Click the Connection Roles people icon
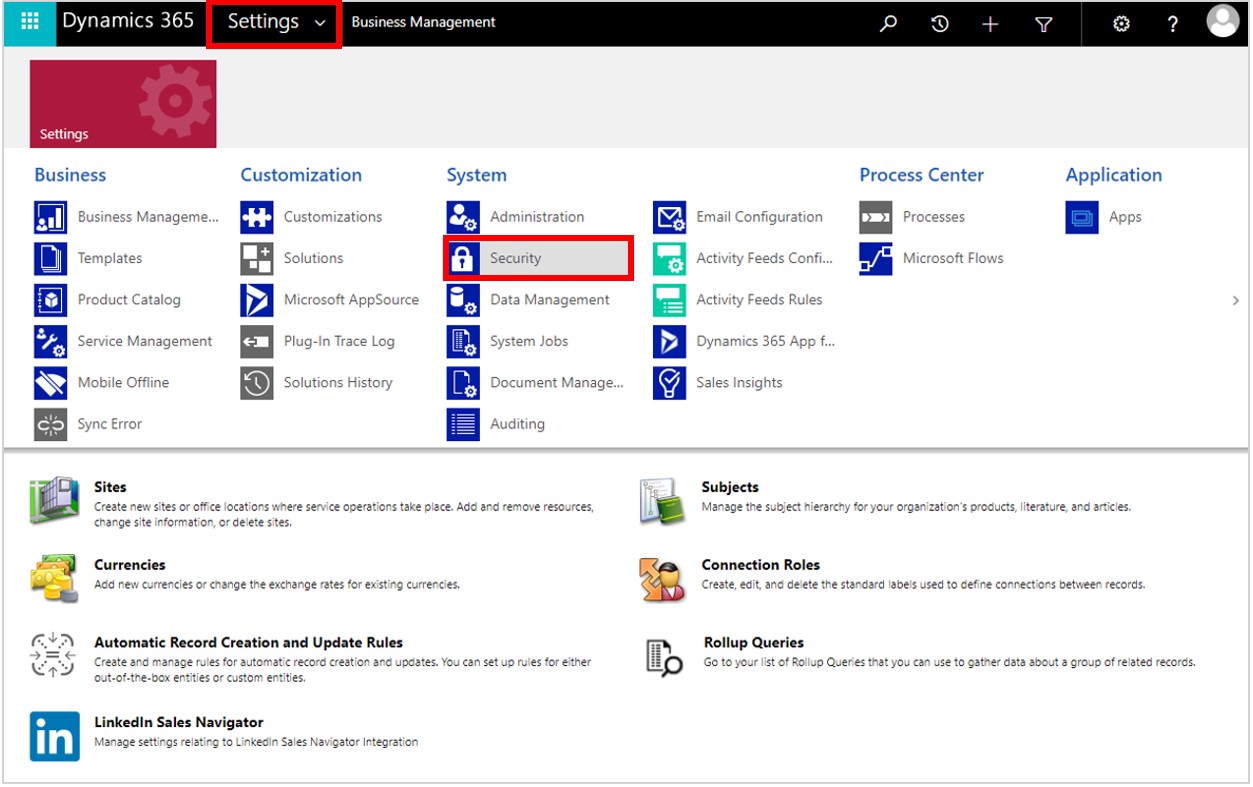 click(x=663, y=580)
